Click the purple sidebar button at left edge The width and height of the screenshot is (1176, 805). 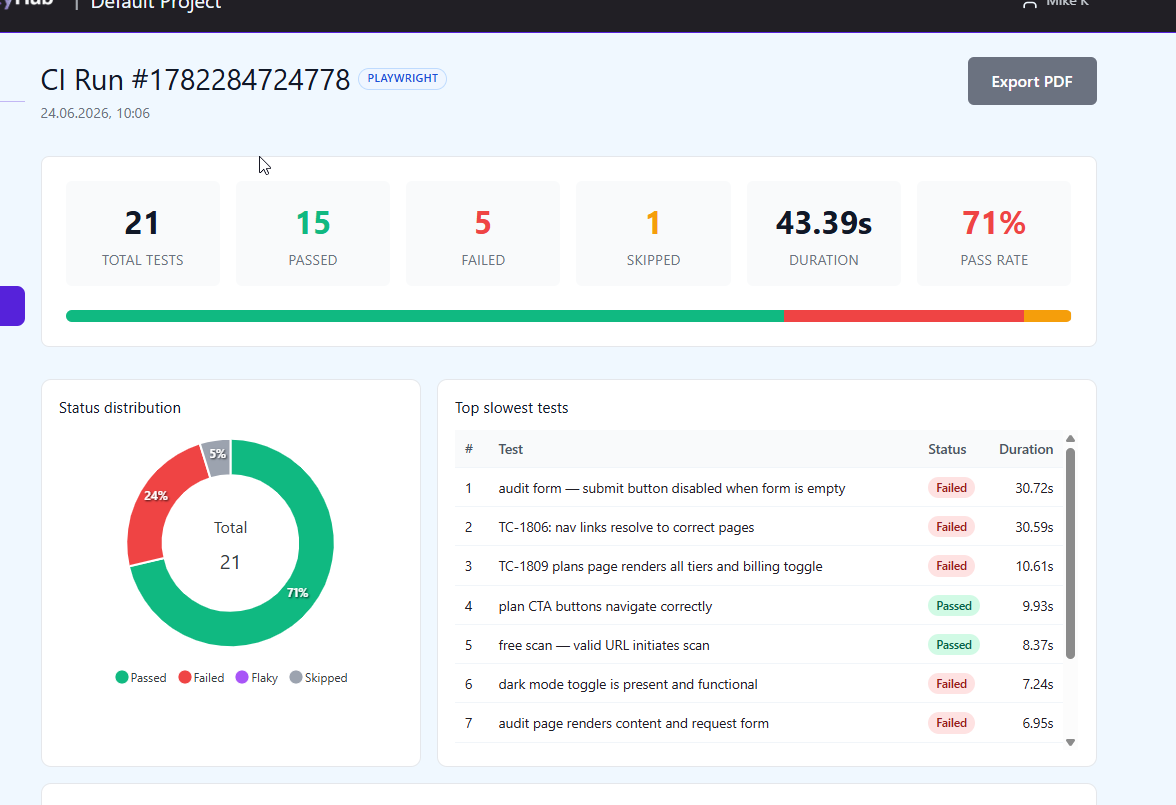click(12, 306)
